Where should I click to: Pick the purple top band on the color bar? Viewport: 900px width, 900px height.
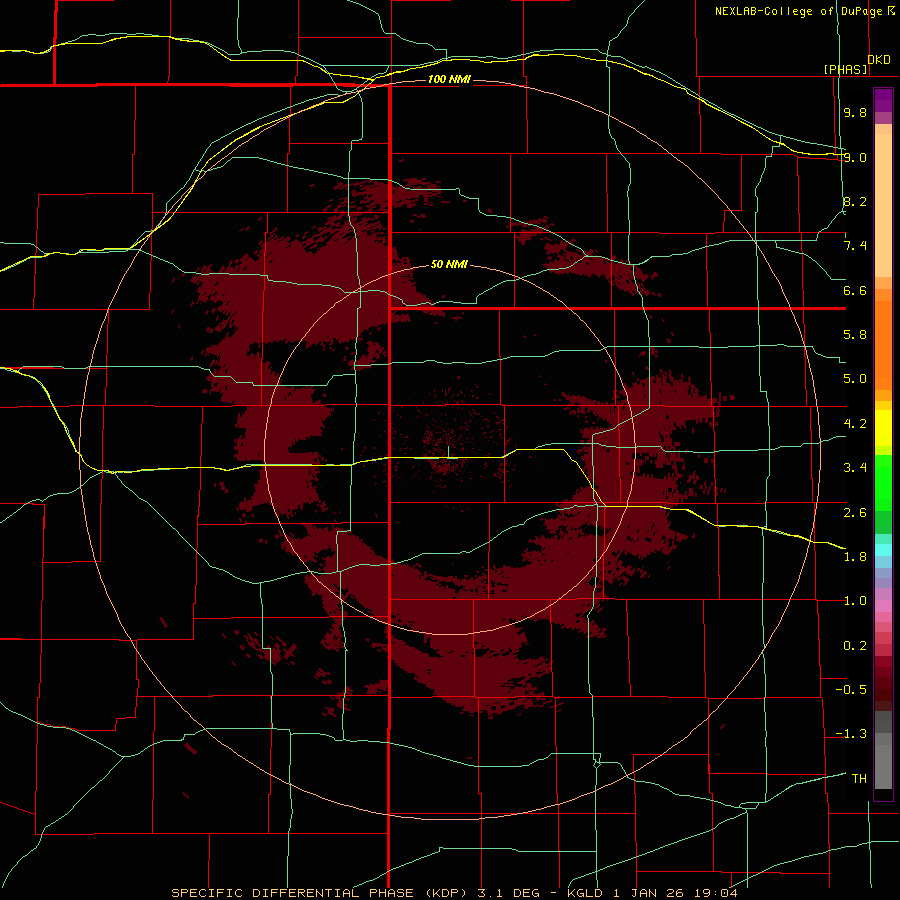tap(883, 100)
